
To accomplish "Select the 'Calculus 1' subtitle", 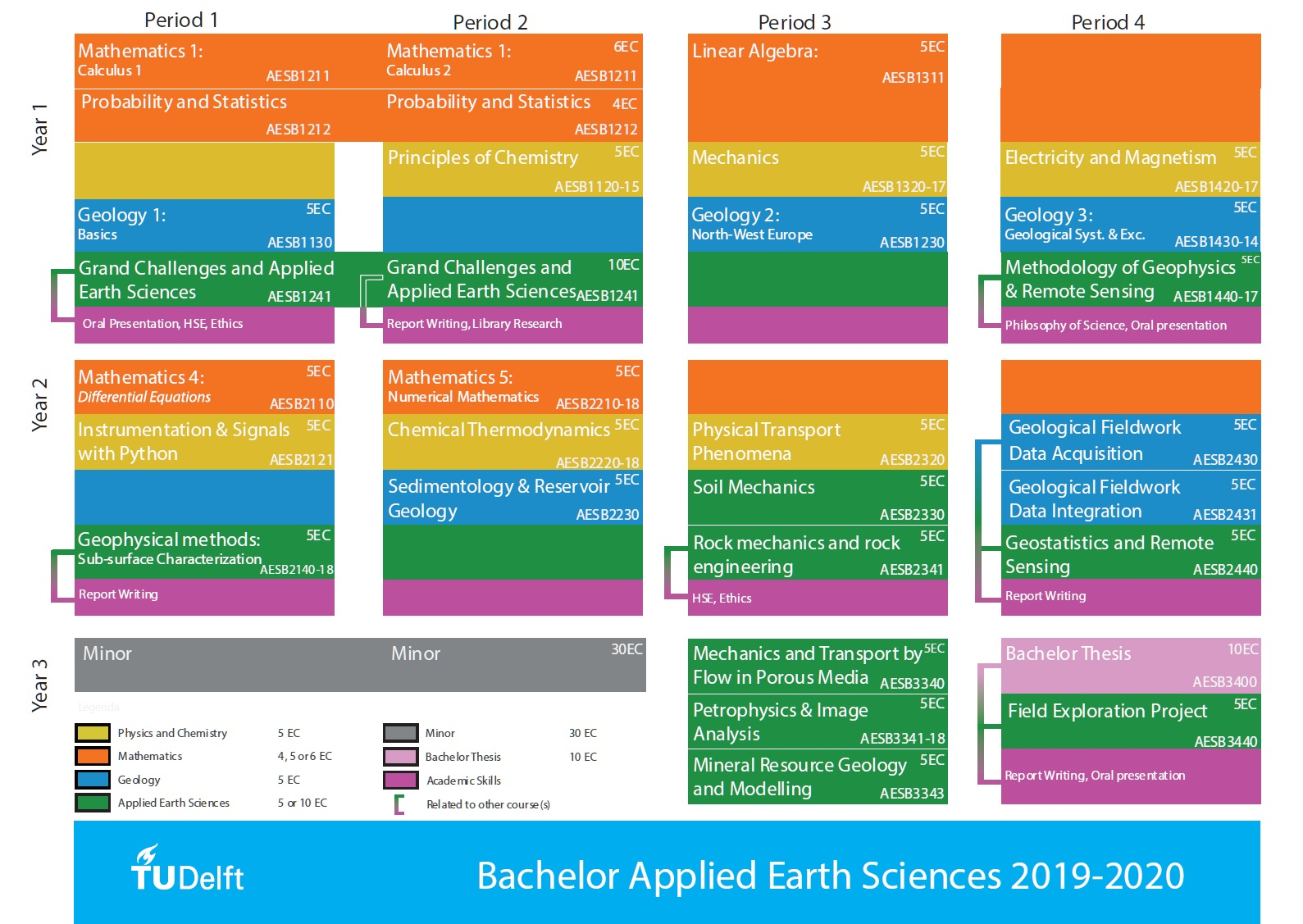I will [x=110, y=71].
